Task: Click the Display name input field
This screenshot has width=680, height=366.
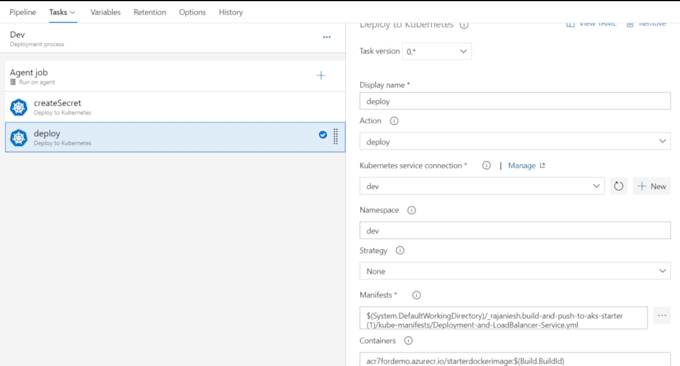Action: tap(515, 101)
